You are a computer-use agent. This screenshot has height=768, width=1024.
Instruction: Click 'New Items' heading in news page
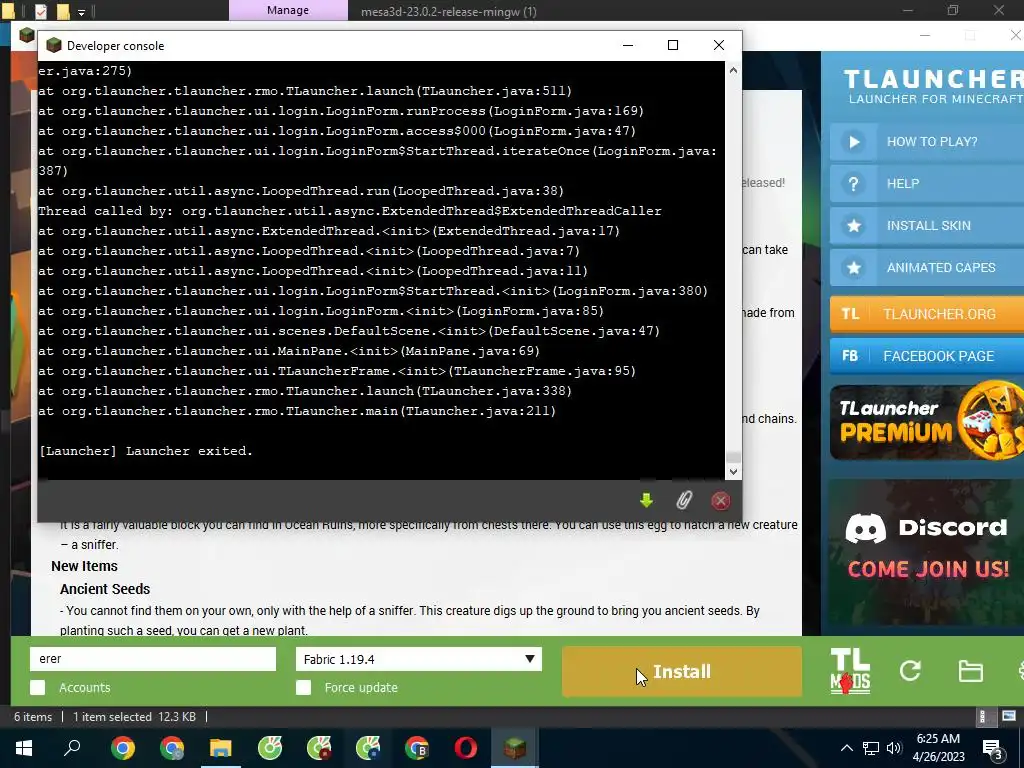84,566
